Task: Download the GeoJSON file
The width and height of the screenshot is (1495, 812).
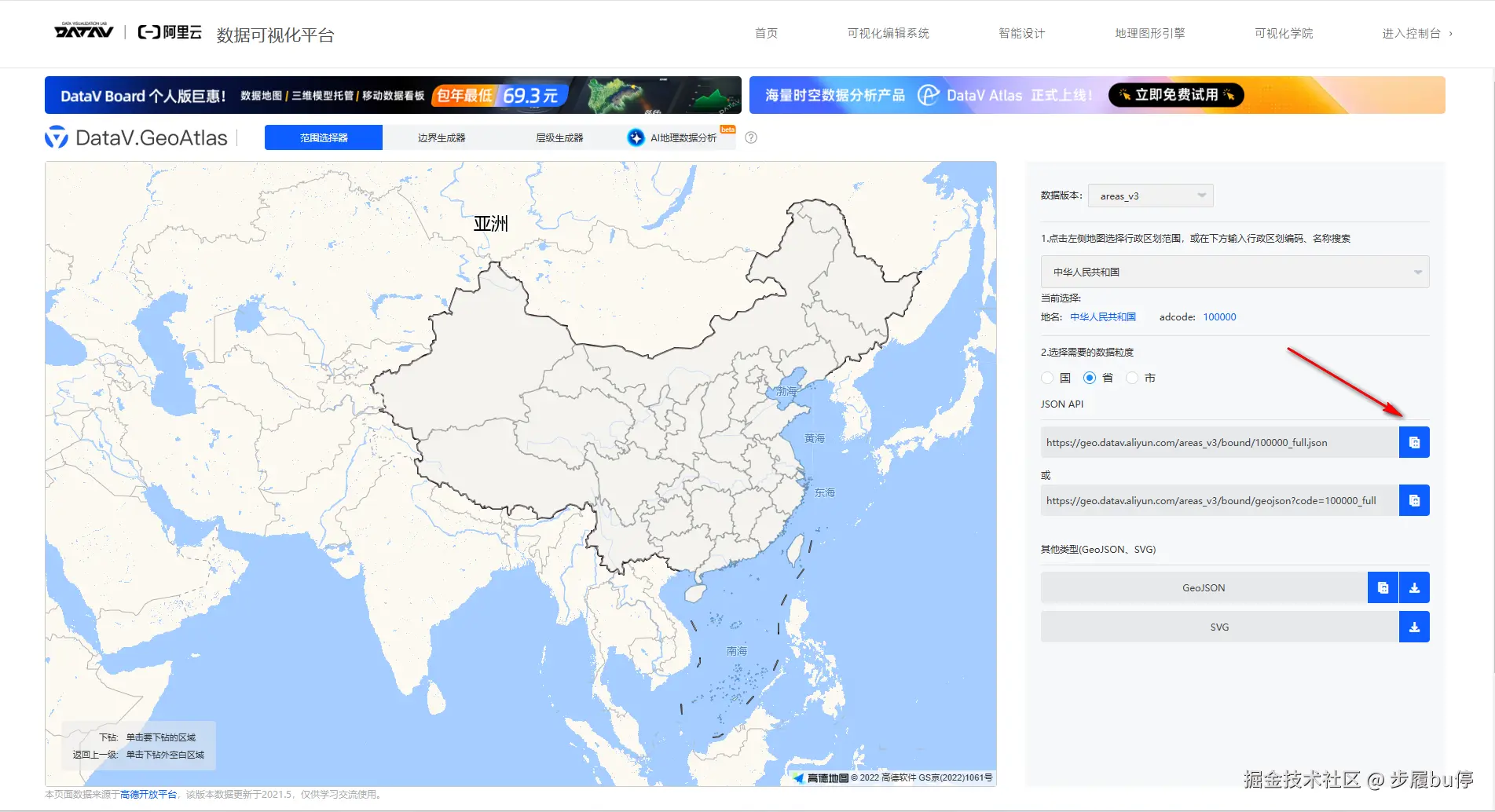Action: click(1414, 587)
